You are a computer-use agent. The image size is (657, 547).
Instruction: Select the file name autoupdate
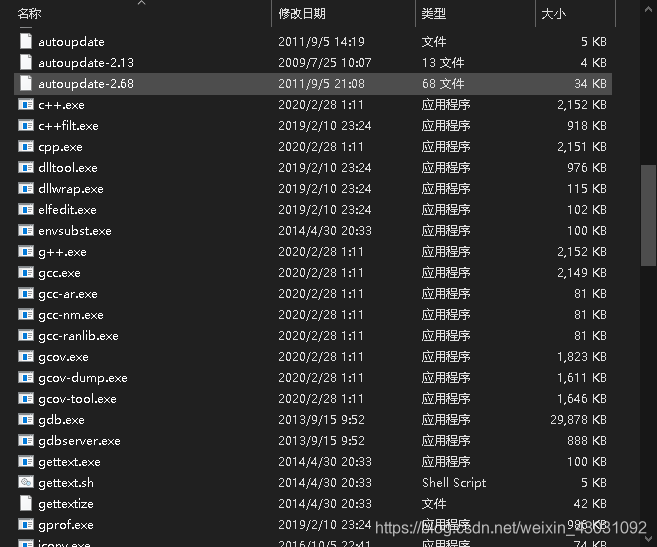point(72,42)
